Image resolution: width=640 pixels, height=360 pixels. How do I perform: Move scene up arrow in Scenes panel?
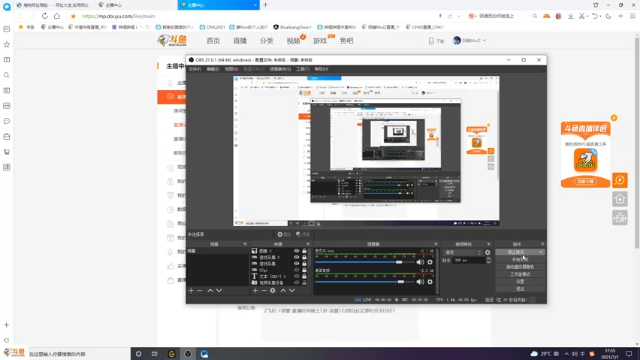[x=210, y=291]
